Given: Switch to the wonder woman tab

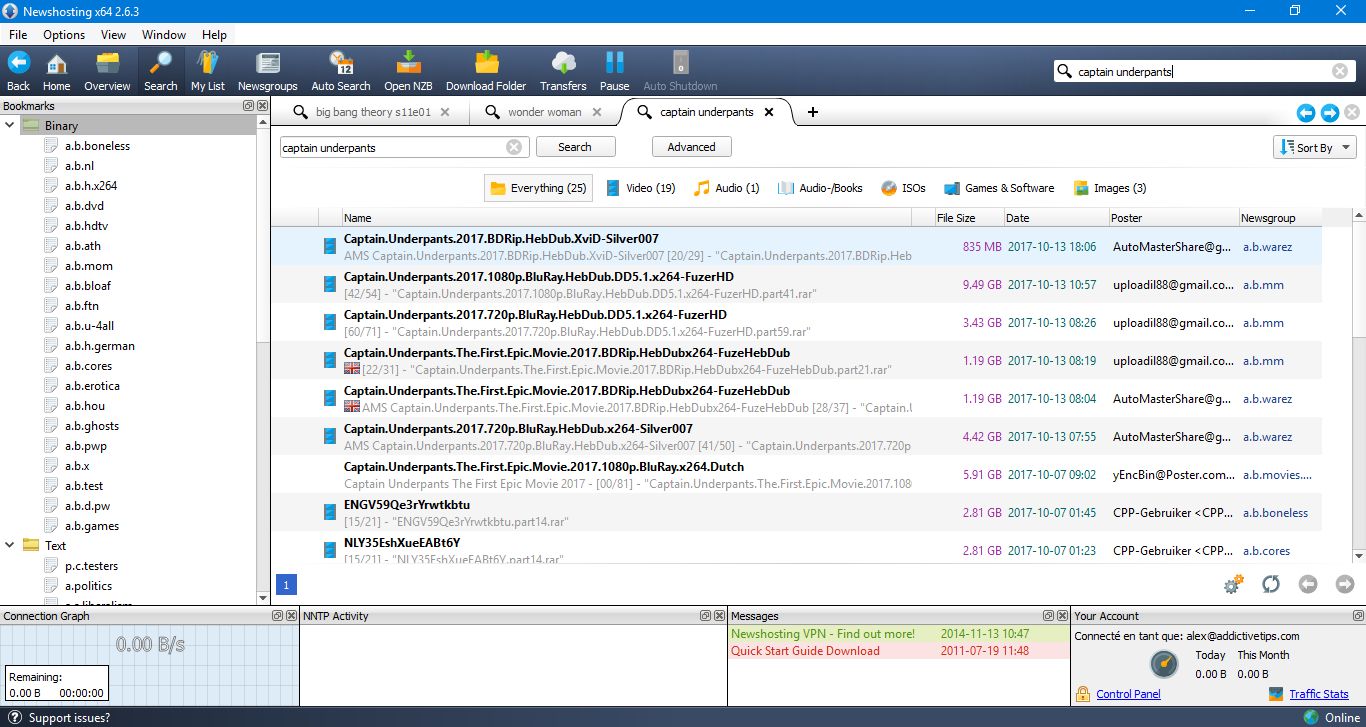Looking at the screenshot, I should 544,112.
